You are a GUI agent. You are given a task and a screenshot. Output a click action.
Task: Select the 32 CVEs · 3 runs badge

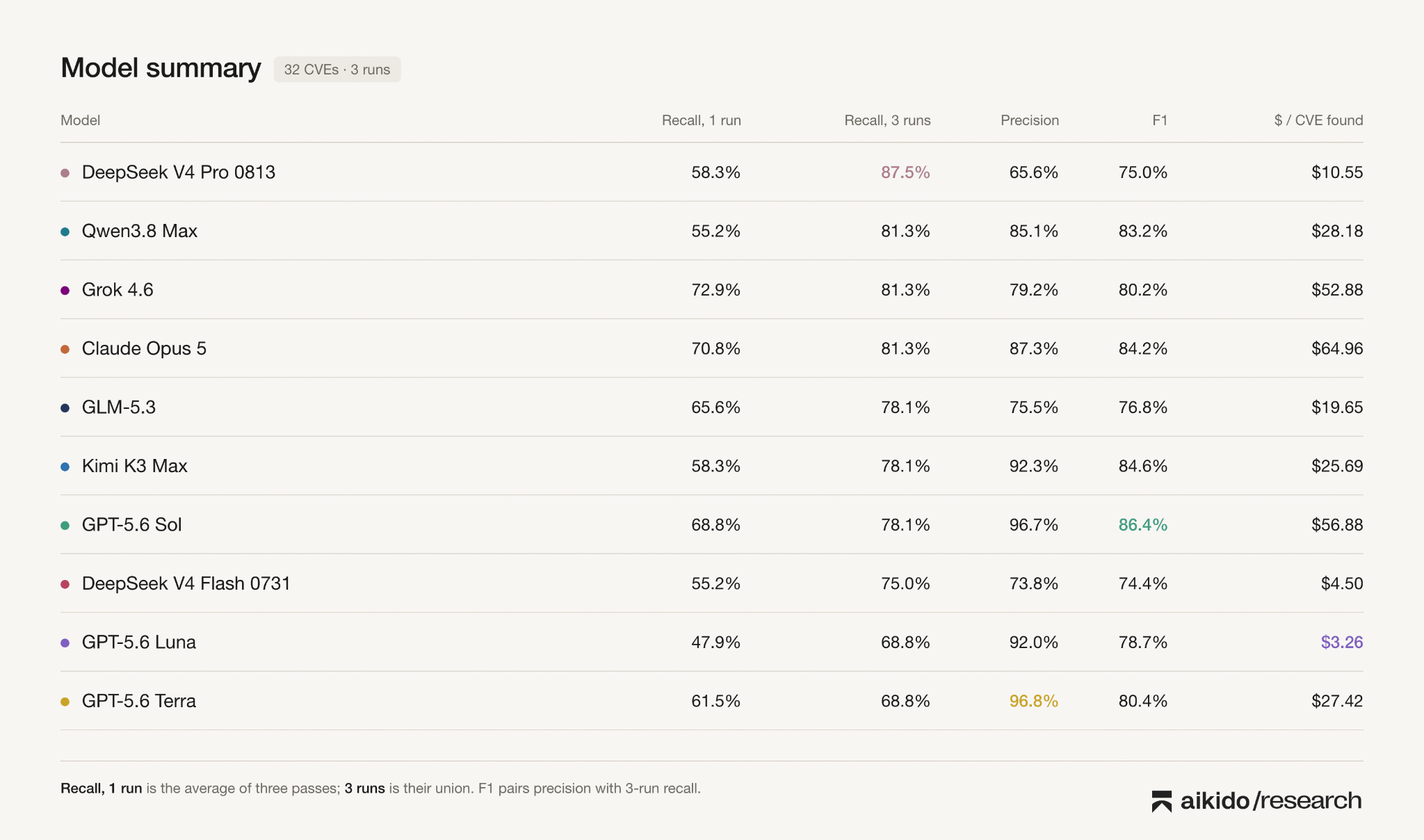click(x=337, y=70)
